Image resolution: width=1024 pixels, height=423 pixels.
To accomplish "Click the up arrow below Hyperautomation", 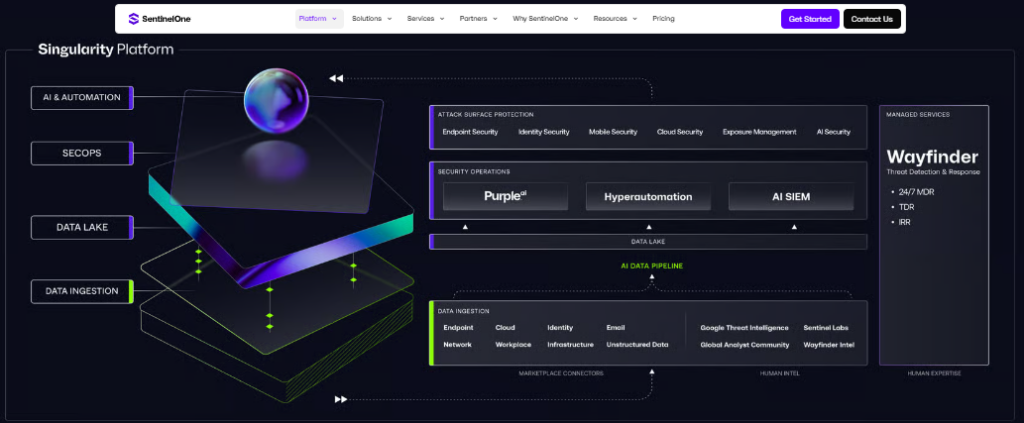I will 649,227.
